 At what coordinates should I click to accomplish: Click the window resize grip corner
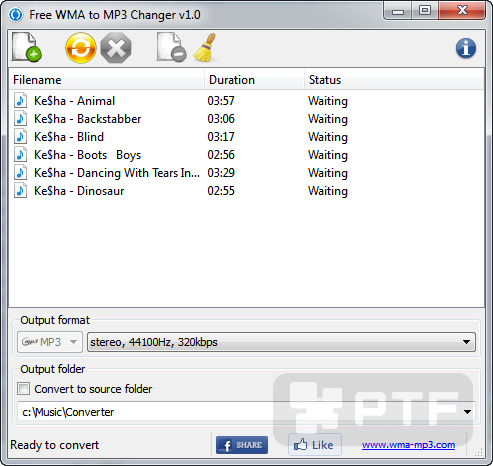478,452
